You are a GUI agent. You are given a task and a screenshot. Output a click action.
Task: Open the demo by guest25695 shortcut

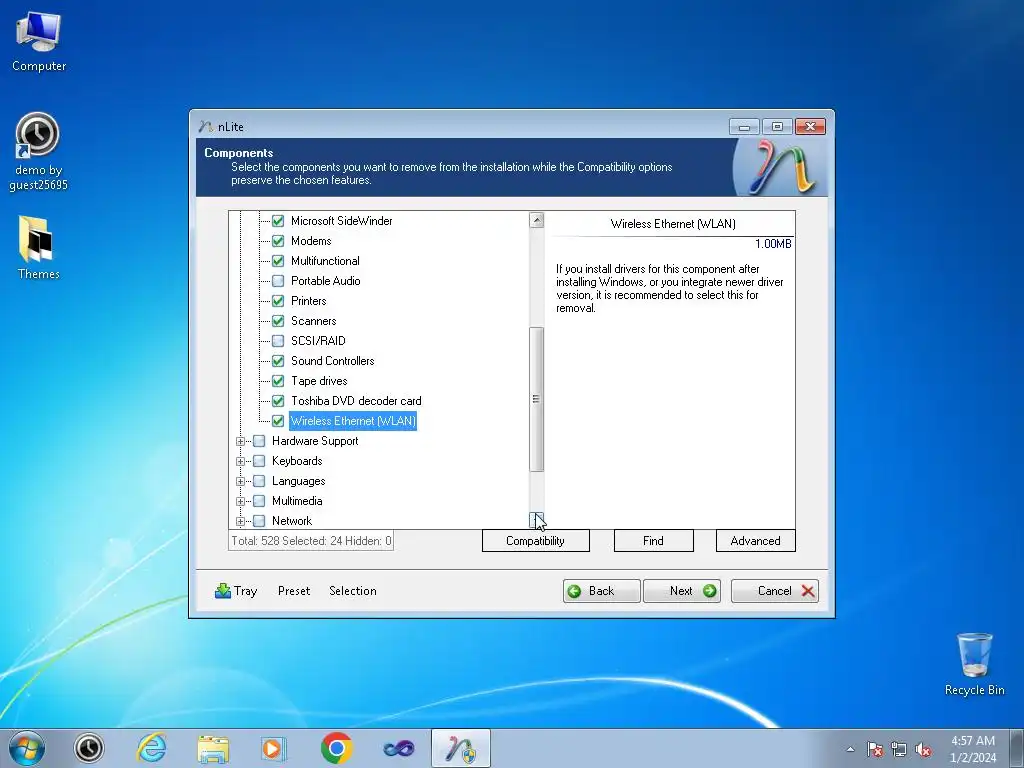coord(38,152)
